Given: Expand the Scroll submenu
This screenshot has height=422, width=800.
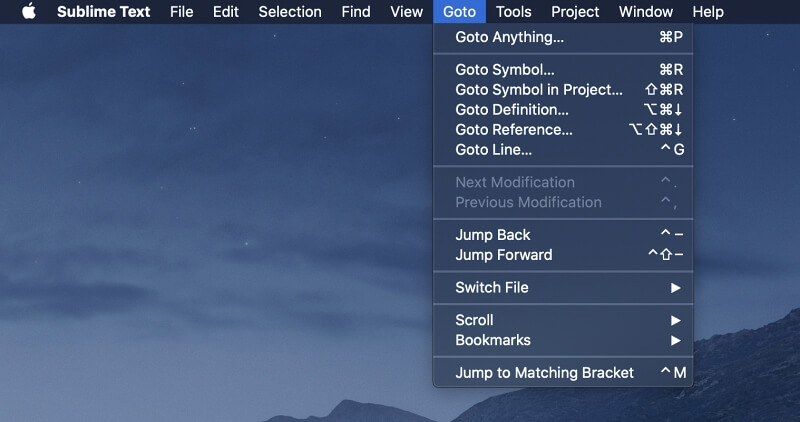Looking at the screenshot, I should point(563,320).
